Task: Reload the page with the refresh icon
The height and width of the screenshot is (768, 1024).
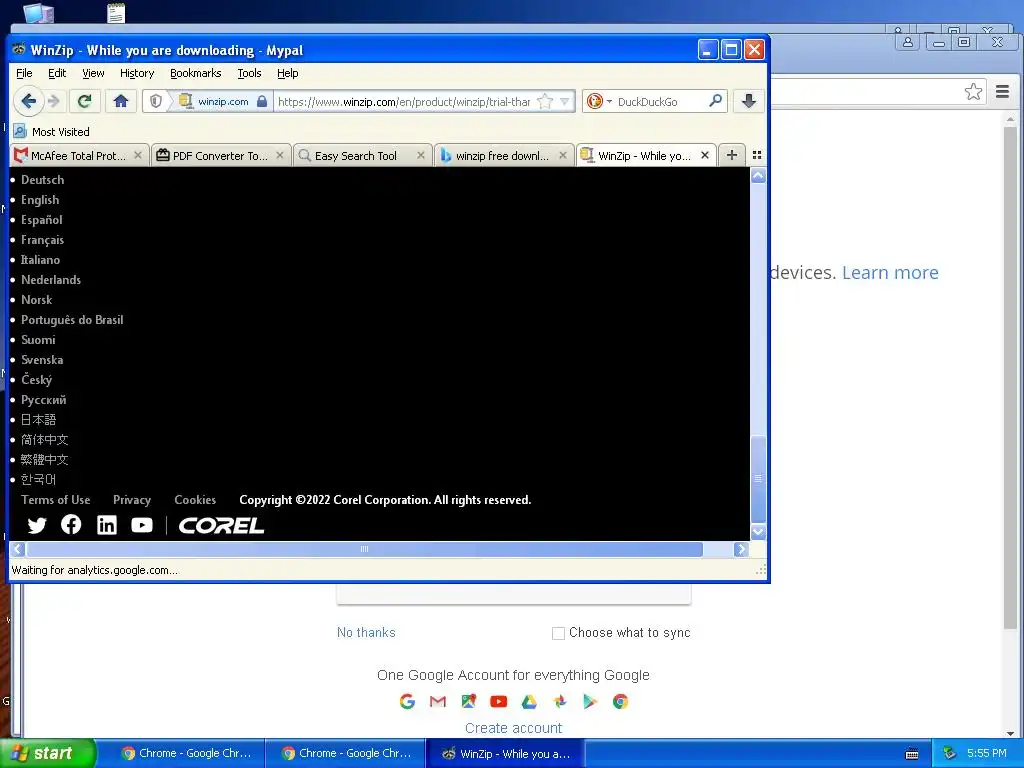Action: pyautogui.click(x=84, y=101)
